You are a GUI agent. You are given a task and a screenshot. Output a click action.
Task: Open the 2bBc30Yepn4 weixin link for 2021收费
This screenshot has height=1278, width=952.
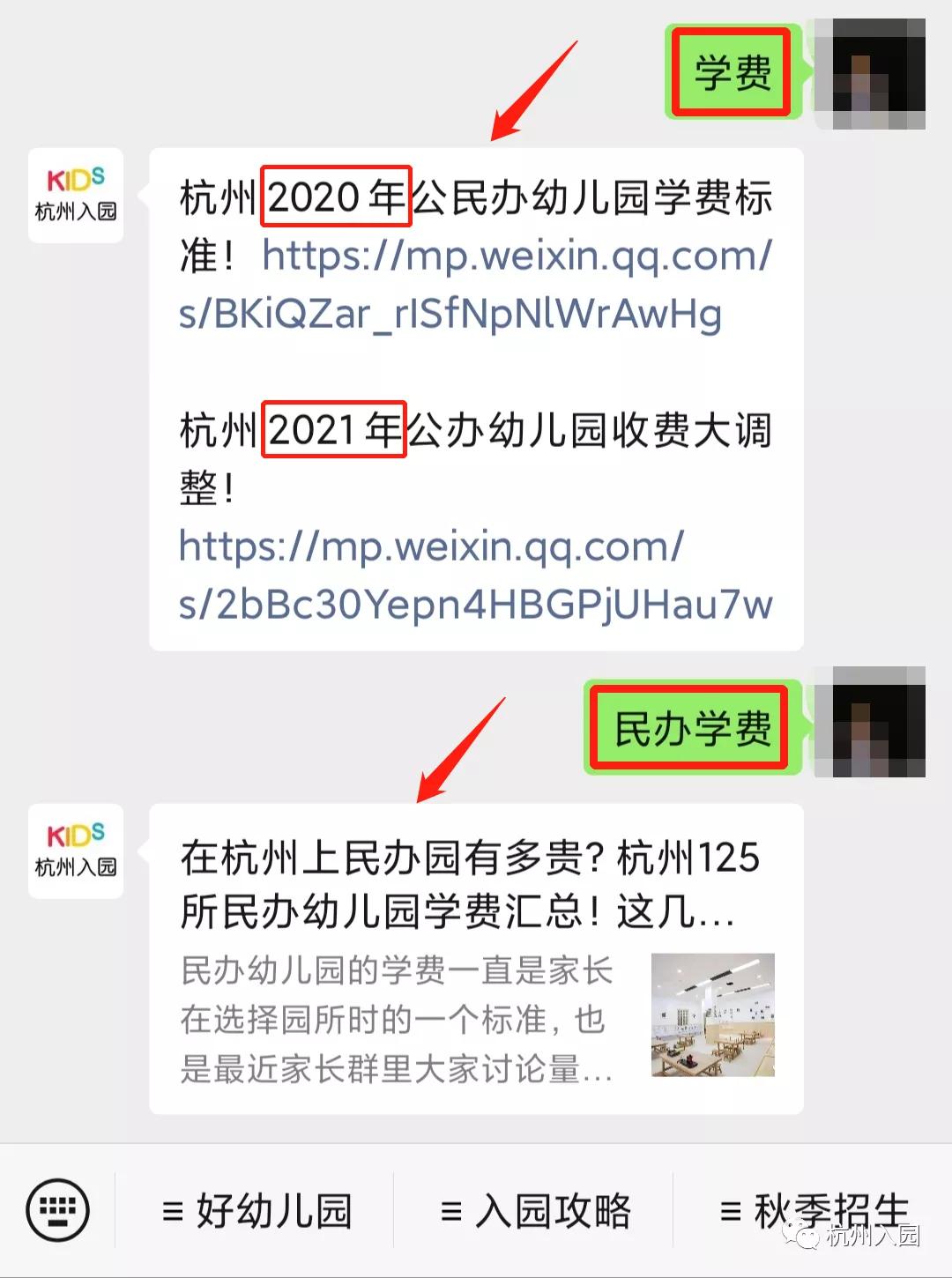pos(476,575)
